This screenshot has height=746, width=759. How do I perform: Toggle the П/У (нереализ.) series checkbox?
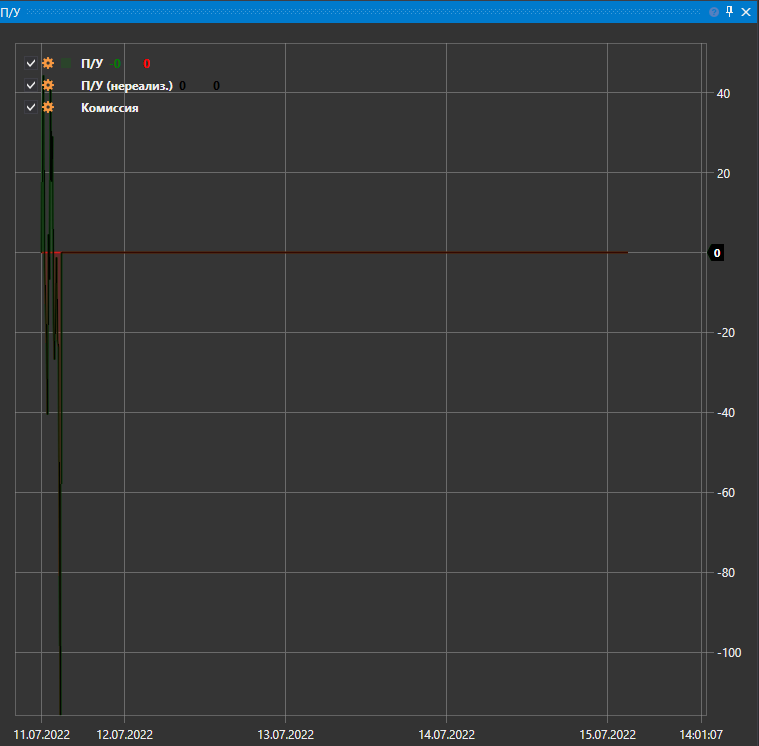(x=31, y=86)
